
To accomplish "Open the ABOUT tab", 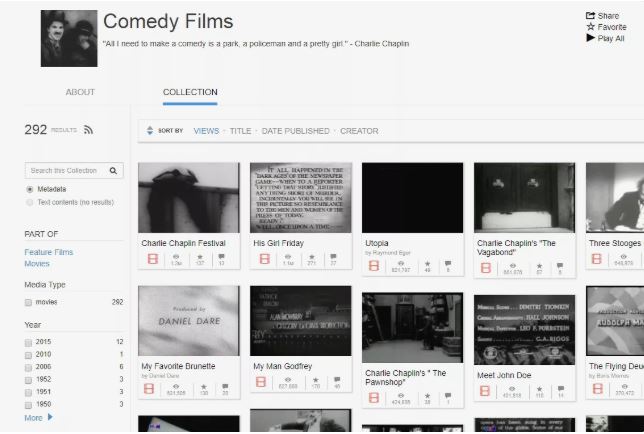I will [80, 92].
